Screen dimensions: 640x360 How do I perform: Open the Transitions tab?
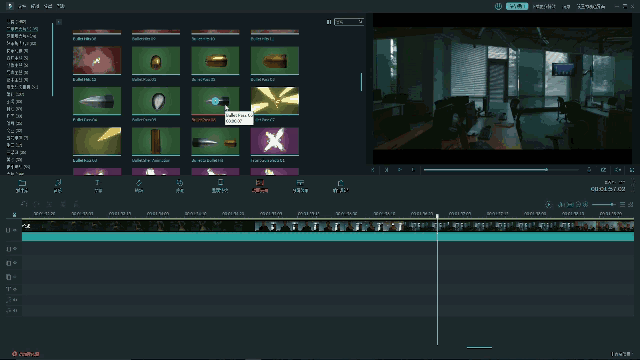coord(138,186)
